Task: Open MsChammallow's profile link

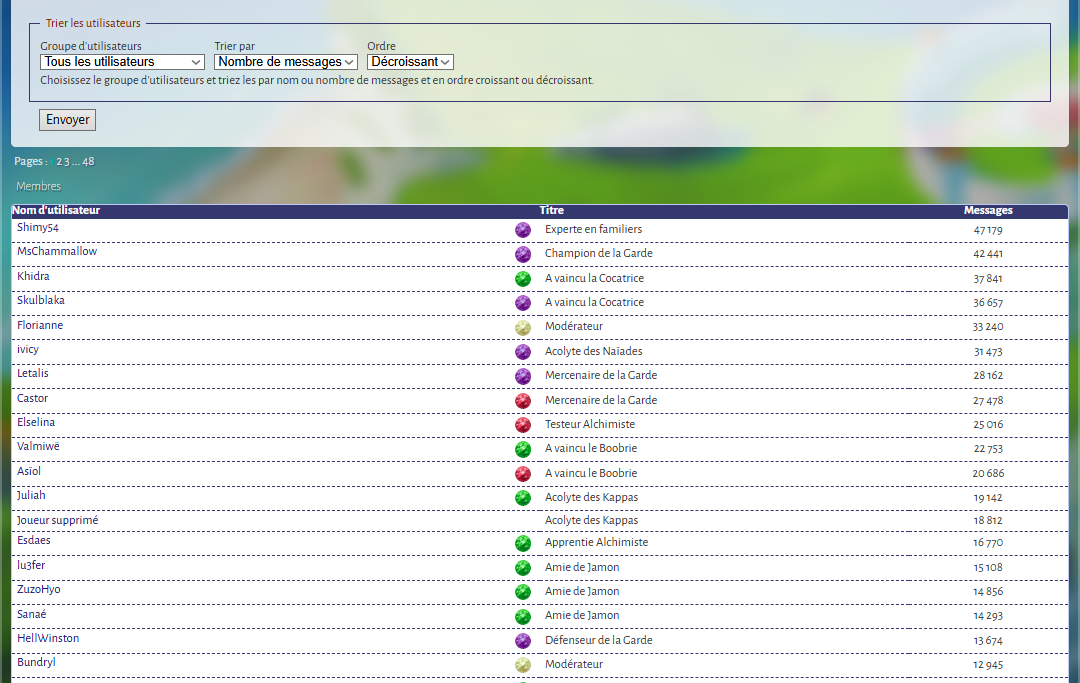Action: [x=57, y=251]
